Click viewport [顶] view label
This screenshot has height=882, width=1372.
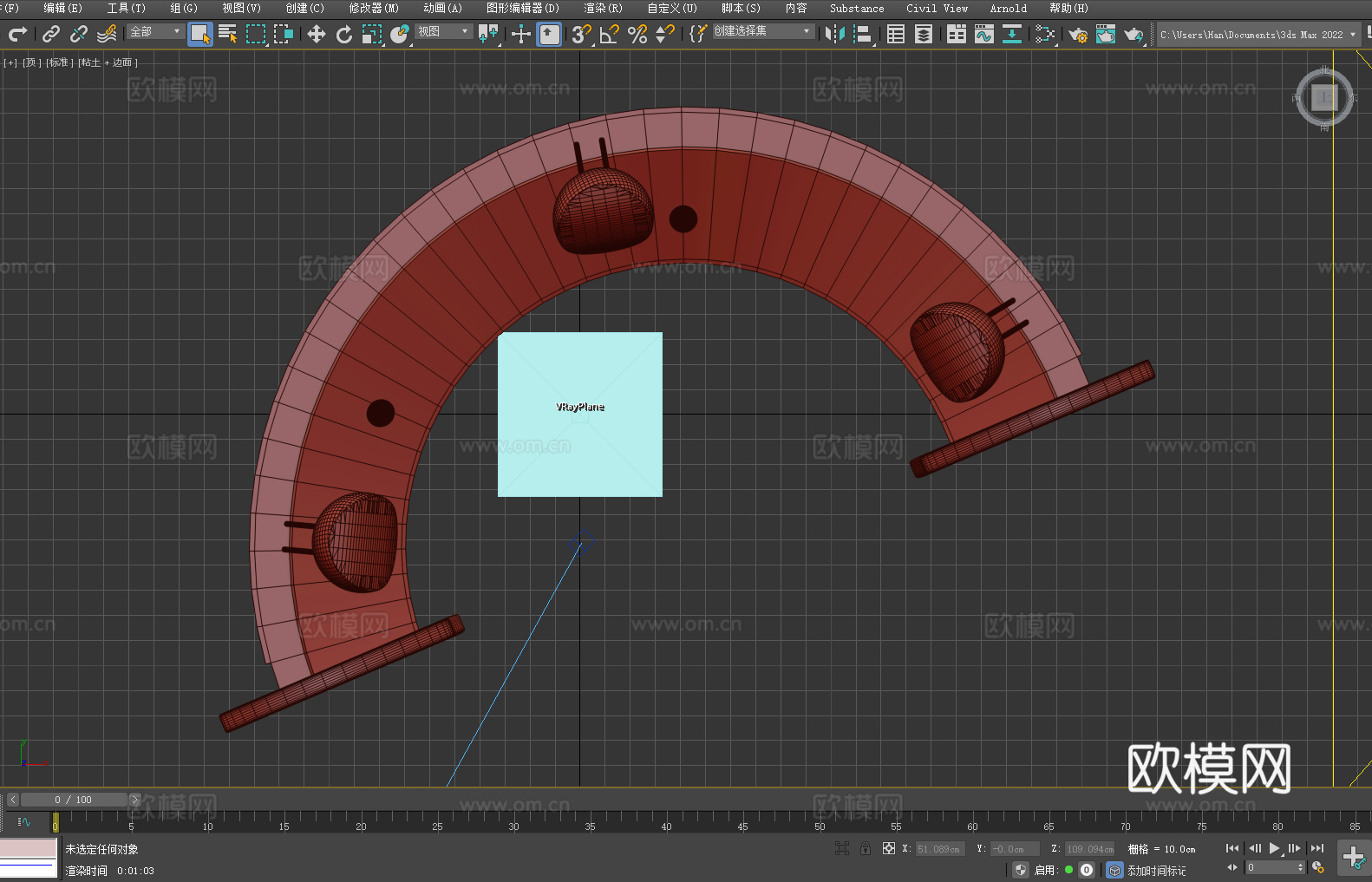pyautogui.click(x=32, y=62)
